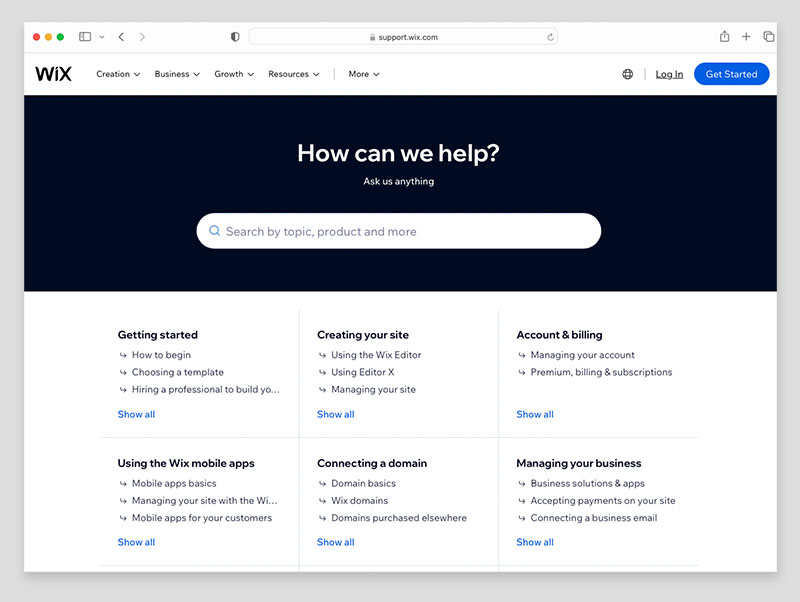The width and height of the screenshot is (800, 602).
Task: Click the Managing your business heading
Action: point(579,463)
